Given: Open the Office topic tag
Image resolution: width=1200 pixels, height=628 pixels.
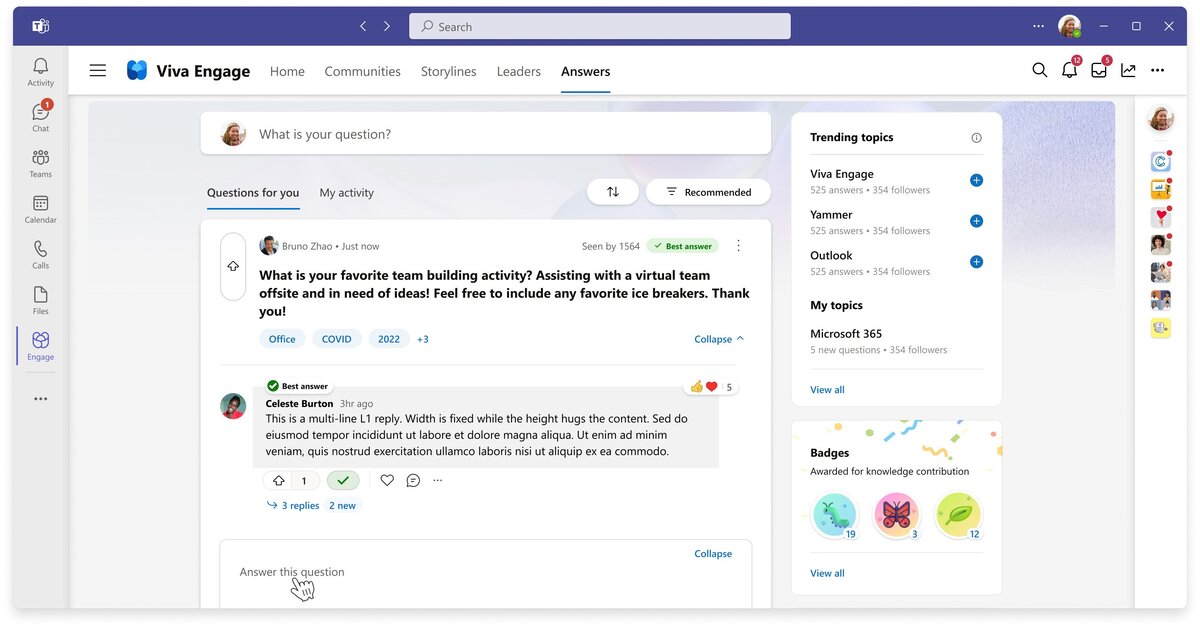Looking at the screenshot, I should [282, 339].
